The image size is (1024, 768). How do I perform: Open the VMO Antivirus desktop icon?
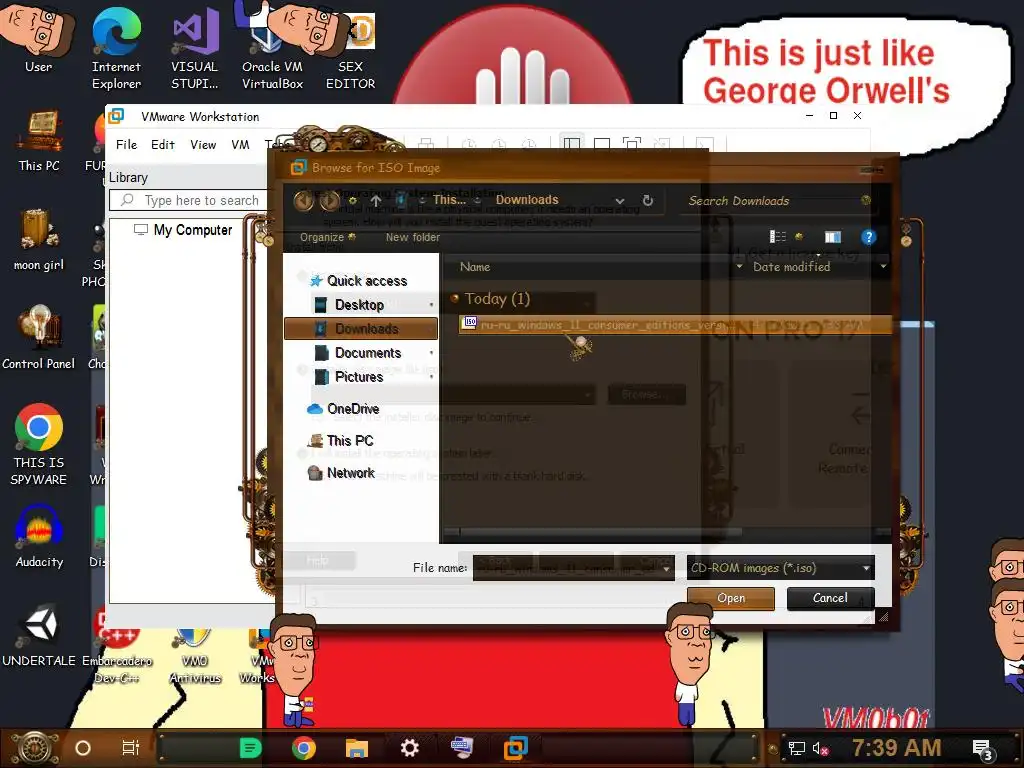click(195, 654)
